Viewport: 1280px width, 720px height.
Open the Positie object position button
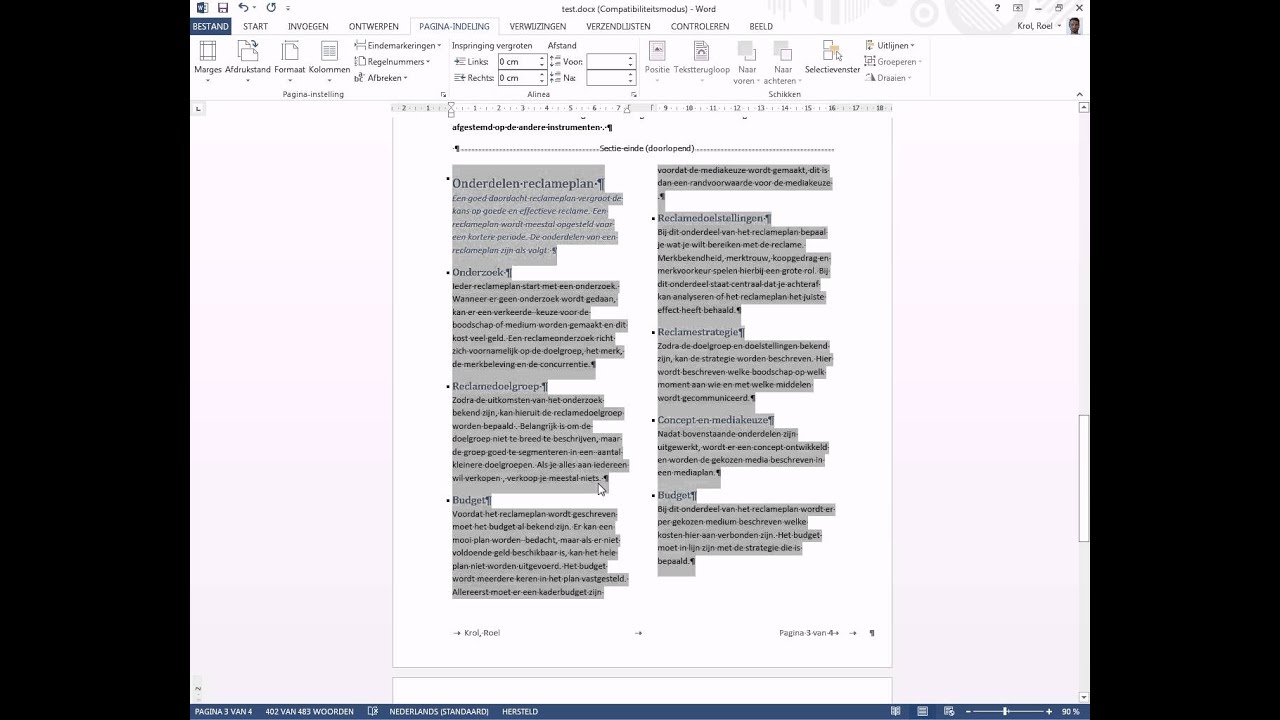657,61
